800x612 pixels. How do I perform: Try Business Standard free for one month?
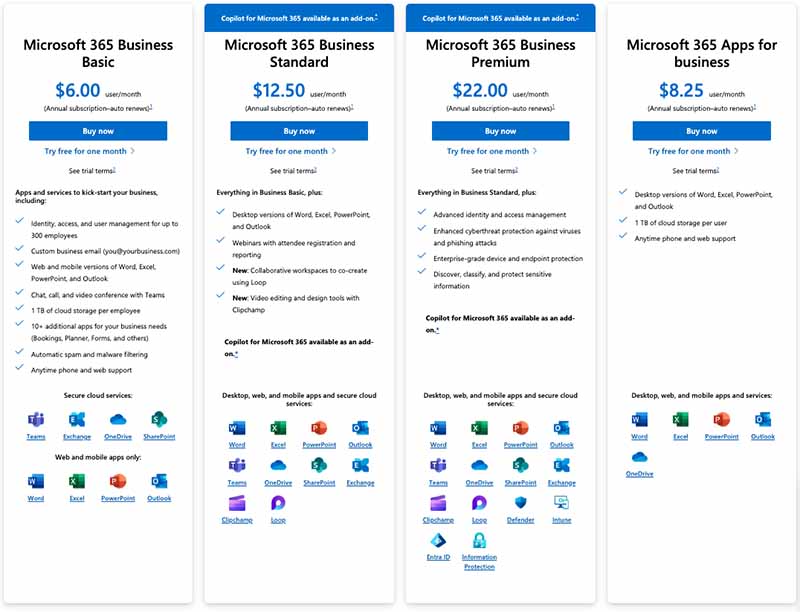point(291,151)
